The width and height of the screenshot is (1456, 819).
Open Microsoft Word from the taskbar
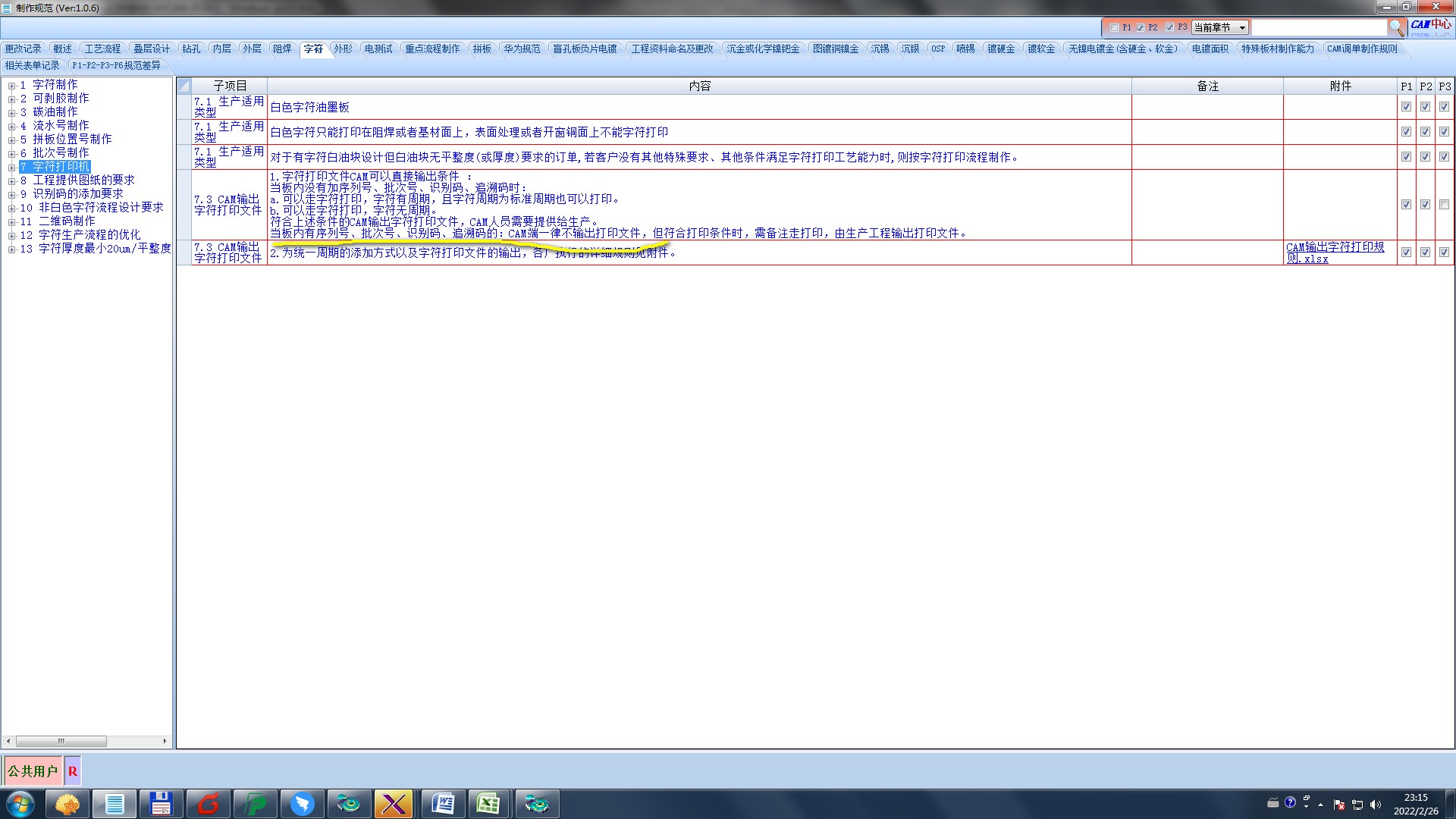coord(442,804)
